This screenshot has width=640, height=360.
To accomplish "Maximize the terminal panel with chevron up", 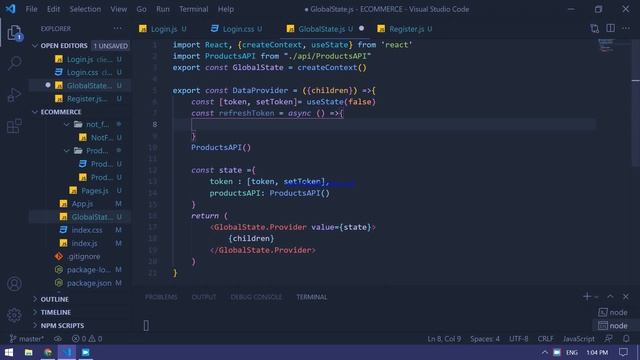I will pos(610,297).
